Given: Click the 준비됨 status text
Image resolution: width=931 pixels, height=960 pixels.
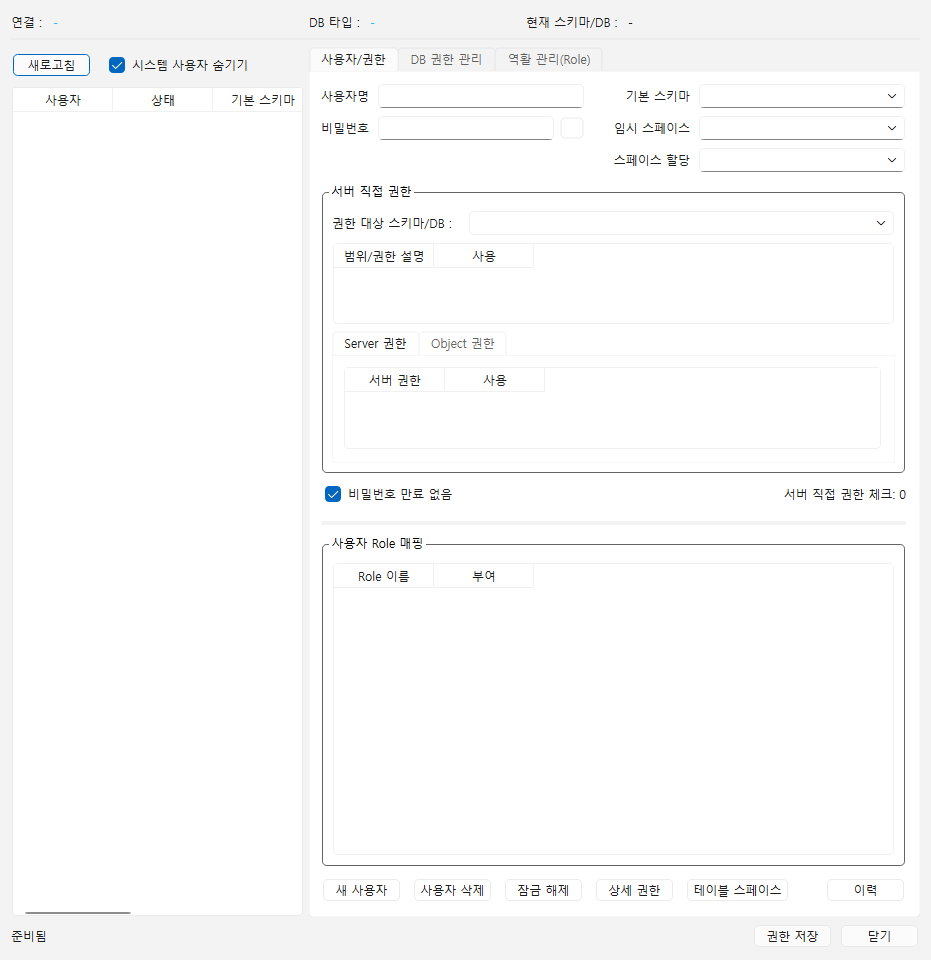Looking at the screenshot, I should point(29,936).
